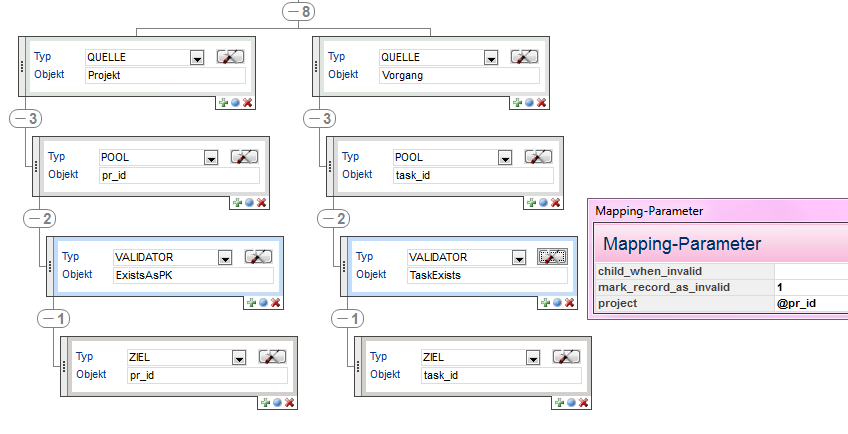This screenshot has width=848, height=434.
Task: Delete TaskExists validator node with red X
Action: click(x=569, y=303)
